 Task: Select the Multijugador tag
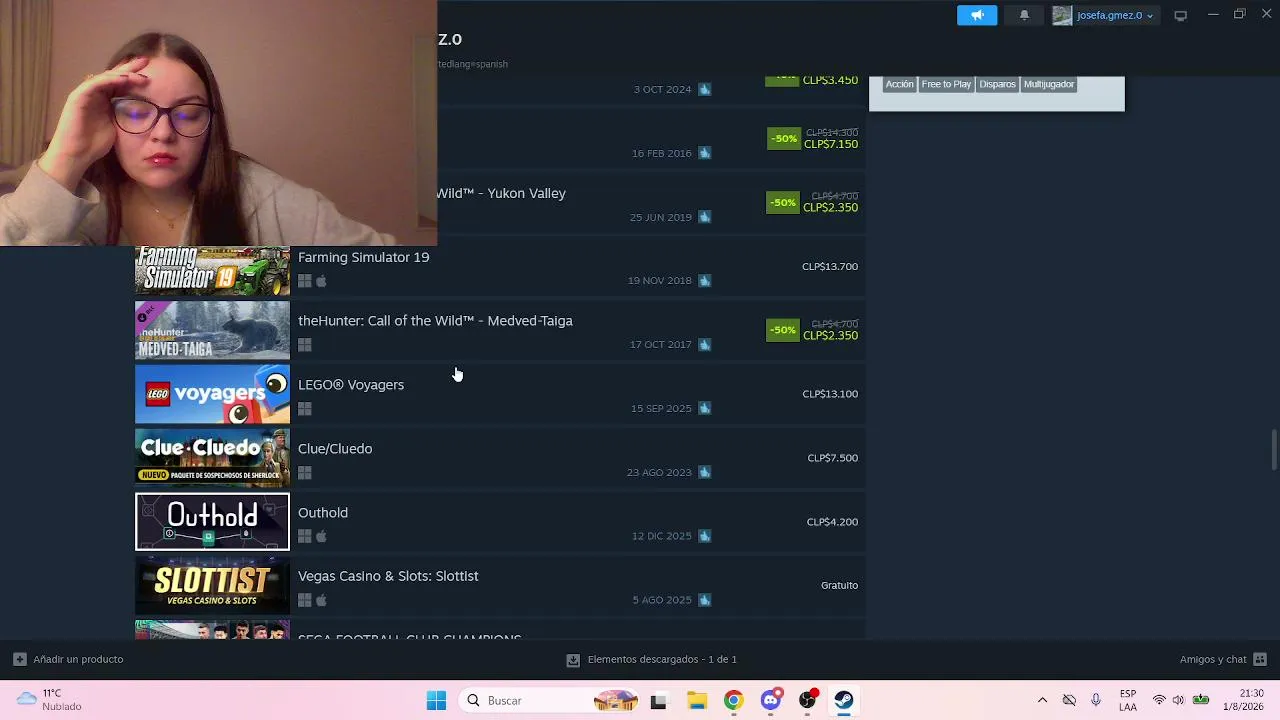pos(1049,84)
